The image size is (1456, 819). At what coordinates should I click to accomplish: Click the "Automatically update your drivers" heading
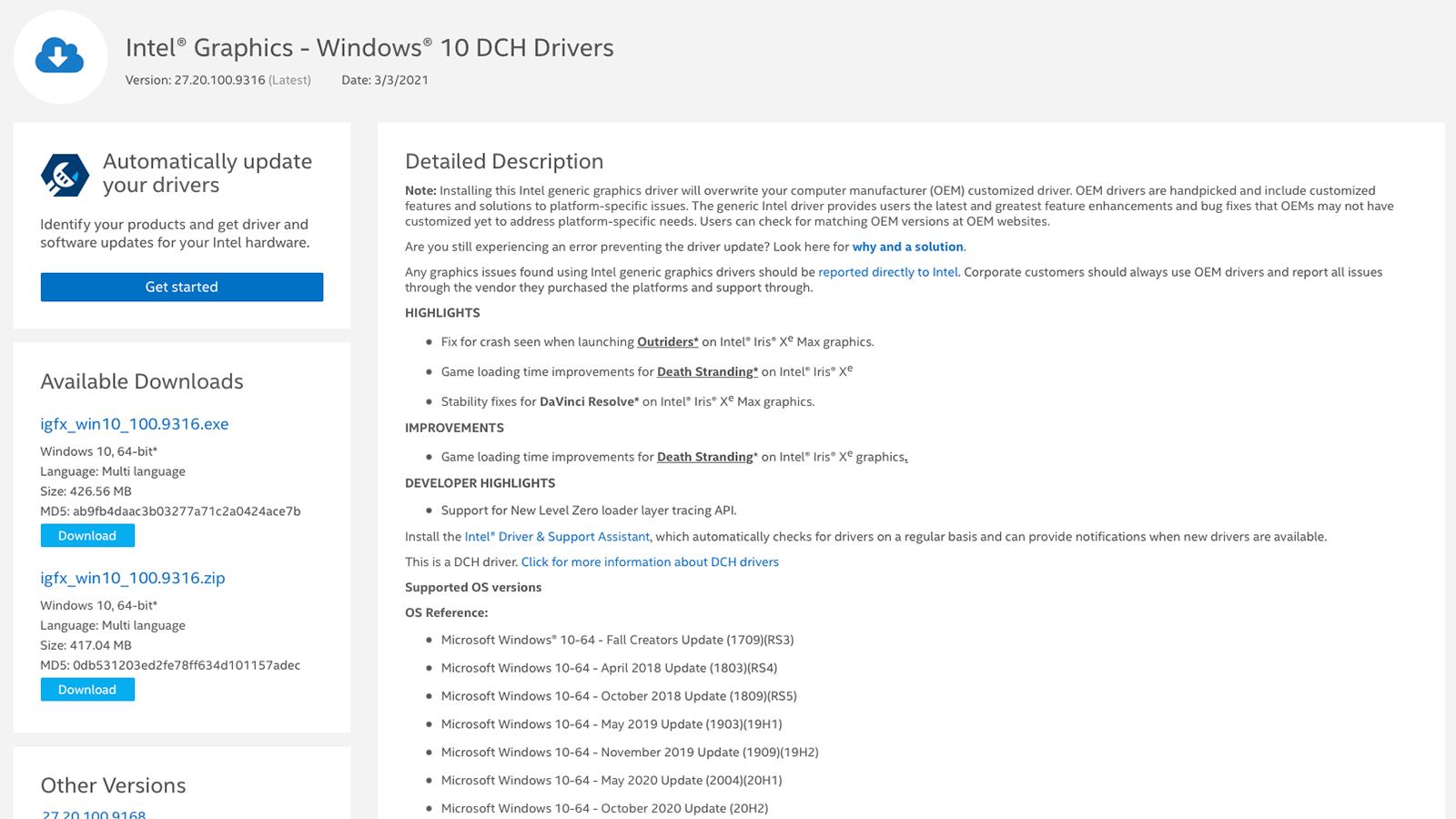[x=207, y=173]
